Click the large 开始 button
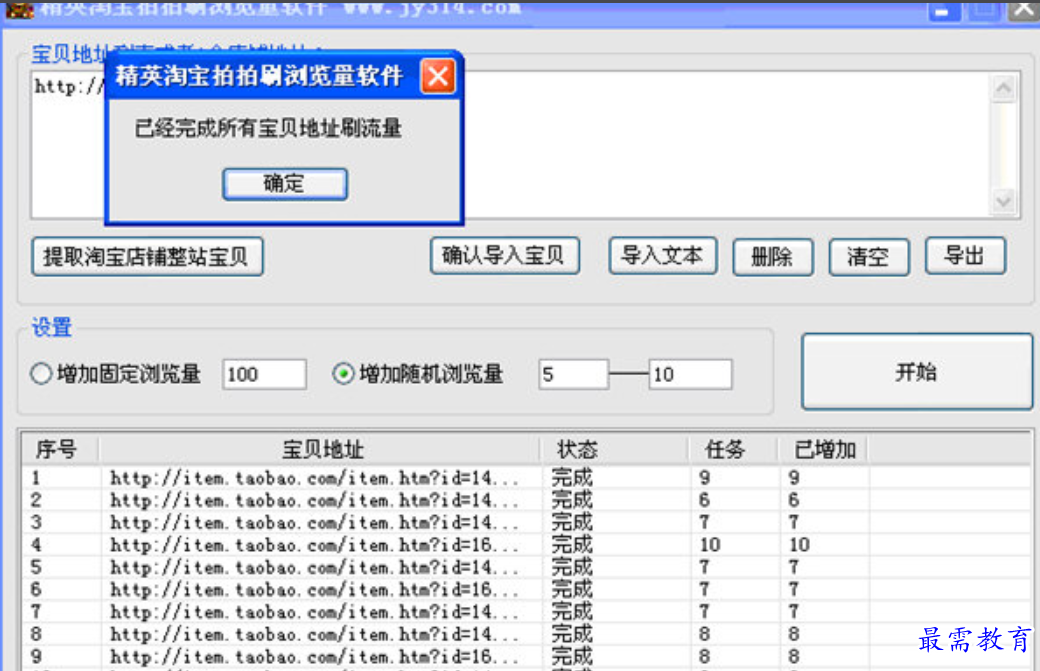The width and height of the screenshot is (1040, 671). click(917, 372)
